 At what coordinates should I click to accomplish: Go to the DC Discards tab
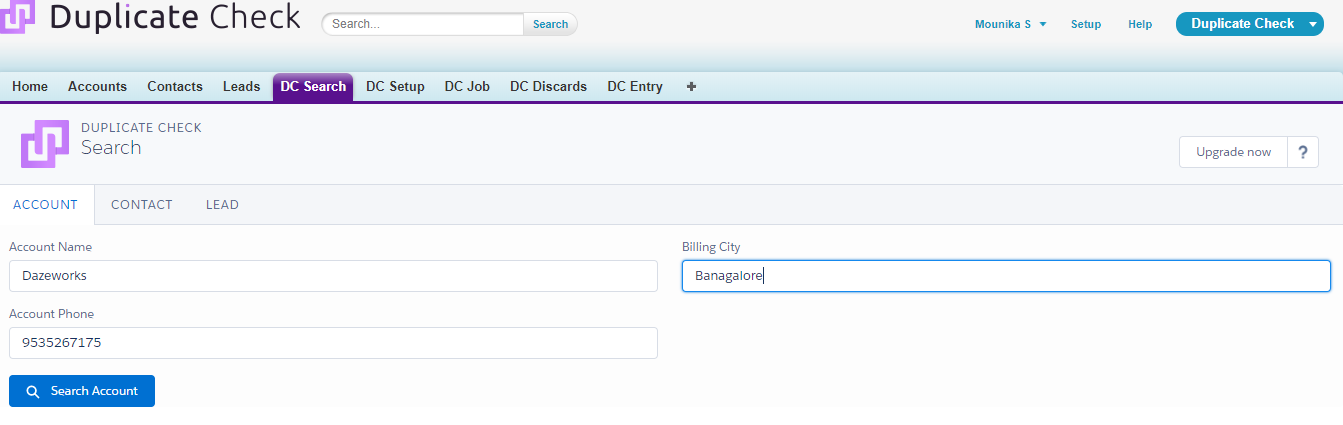point(548,87)
